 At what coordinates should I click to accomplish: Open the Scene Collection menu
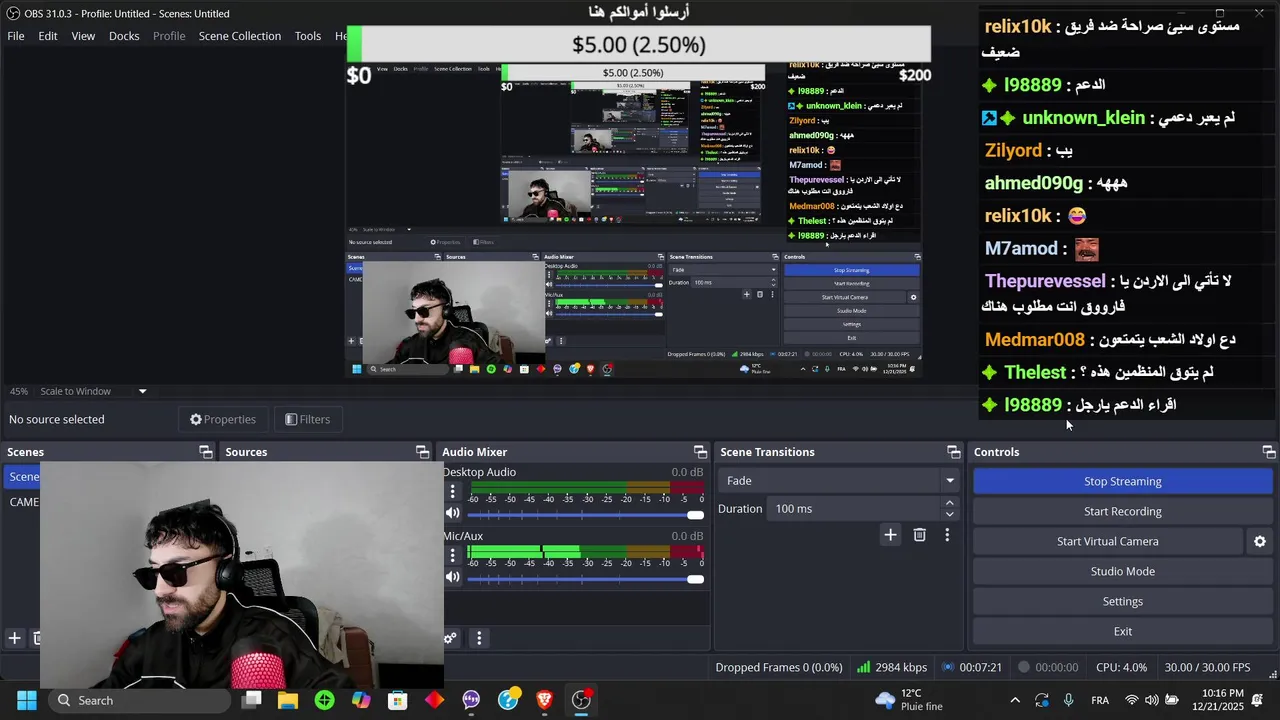[x=240, y=36]
